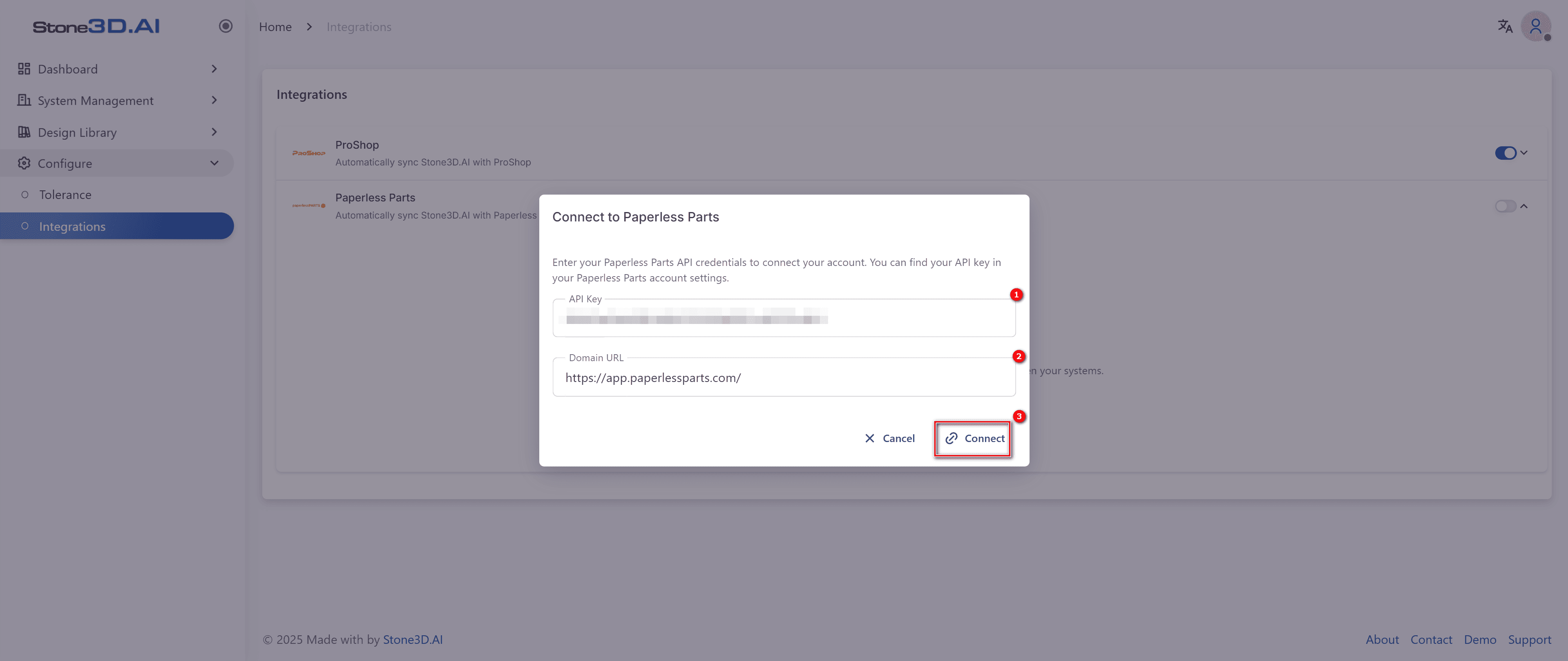
Task: Open the System Management menu item
Action: pyautogui.click(x=117, y=100)
